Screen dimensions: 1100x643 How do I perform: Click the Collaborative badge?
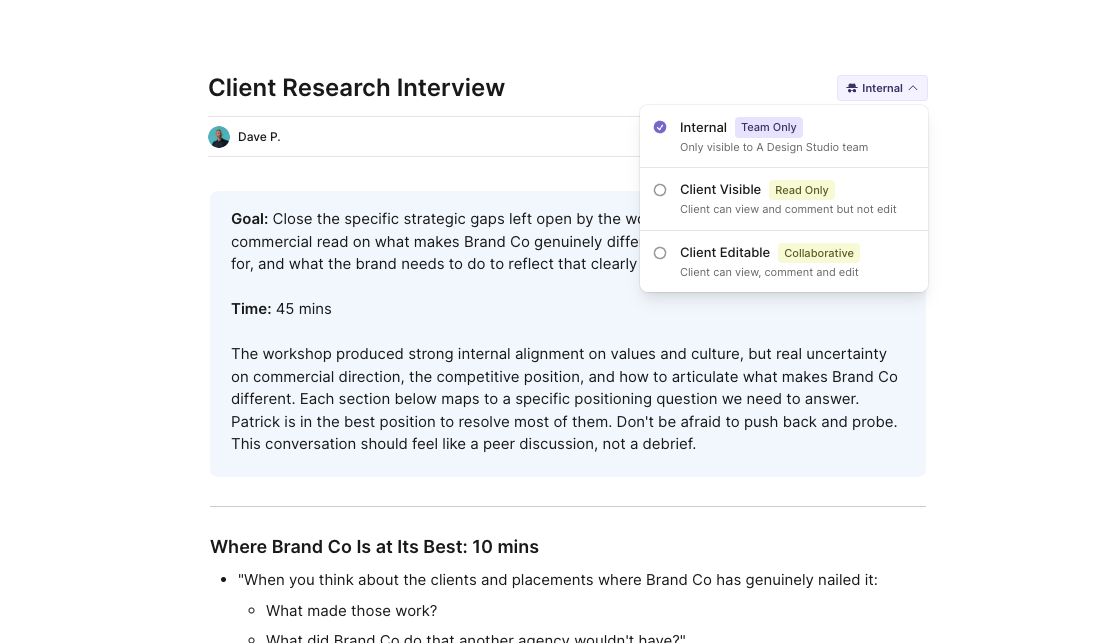point(818,253)
